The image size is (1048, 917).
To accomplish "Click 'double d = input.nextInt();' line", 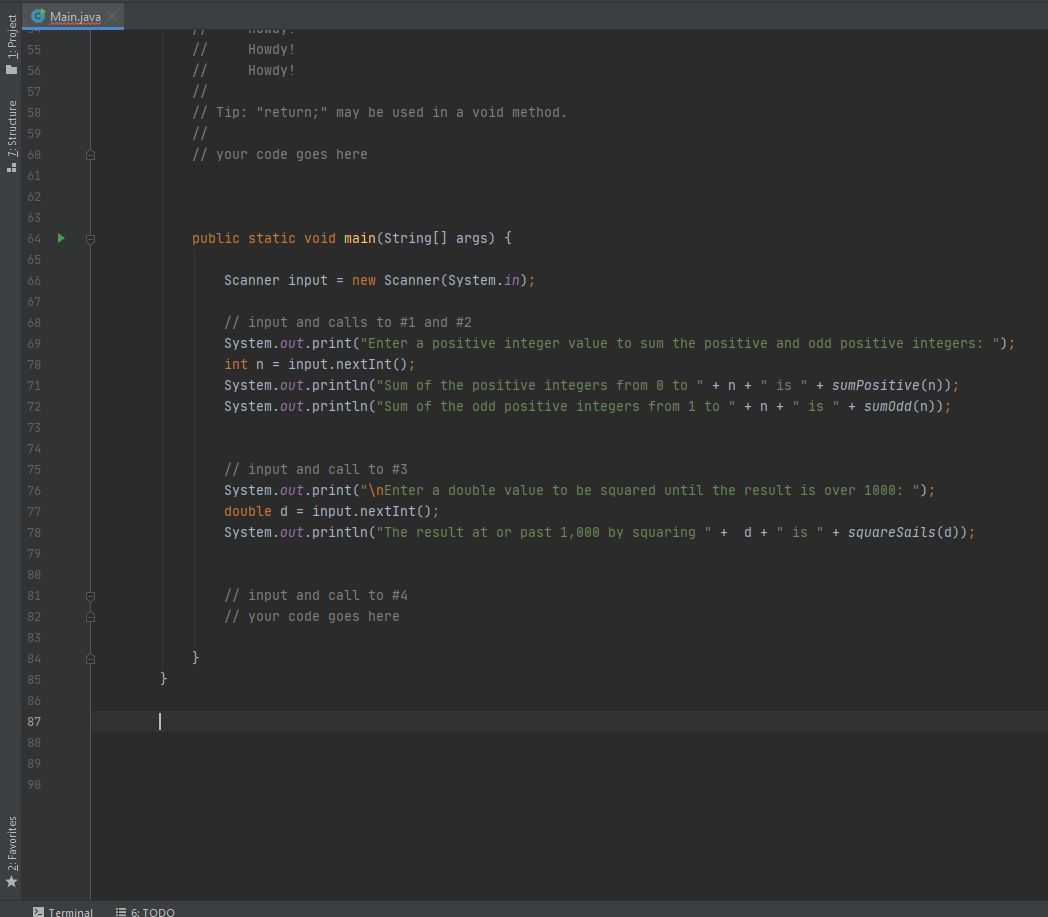I will [332, 511].
